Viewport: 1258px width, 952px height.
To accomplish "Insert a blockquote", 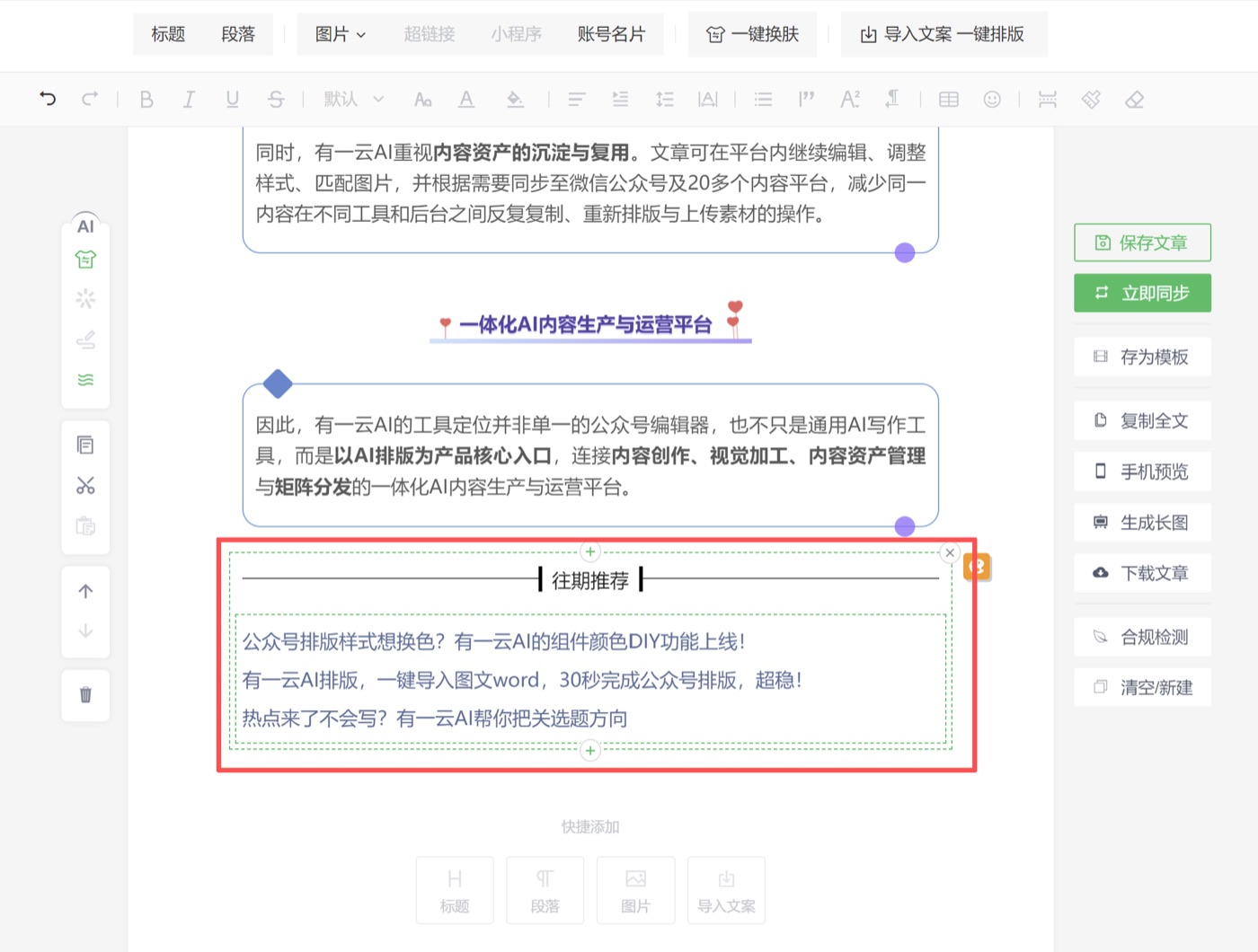I will [807, 99].
